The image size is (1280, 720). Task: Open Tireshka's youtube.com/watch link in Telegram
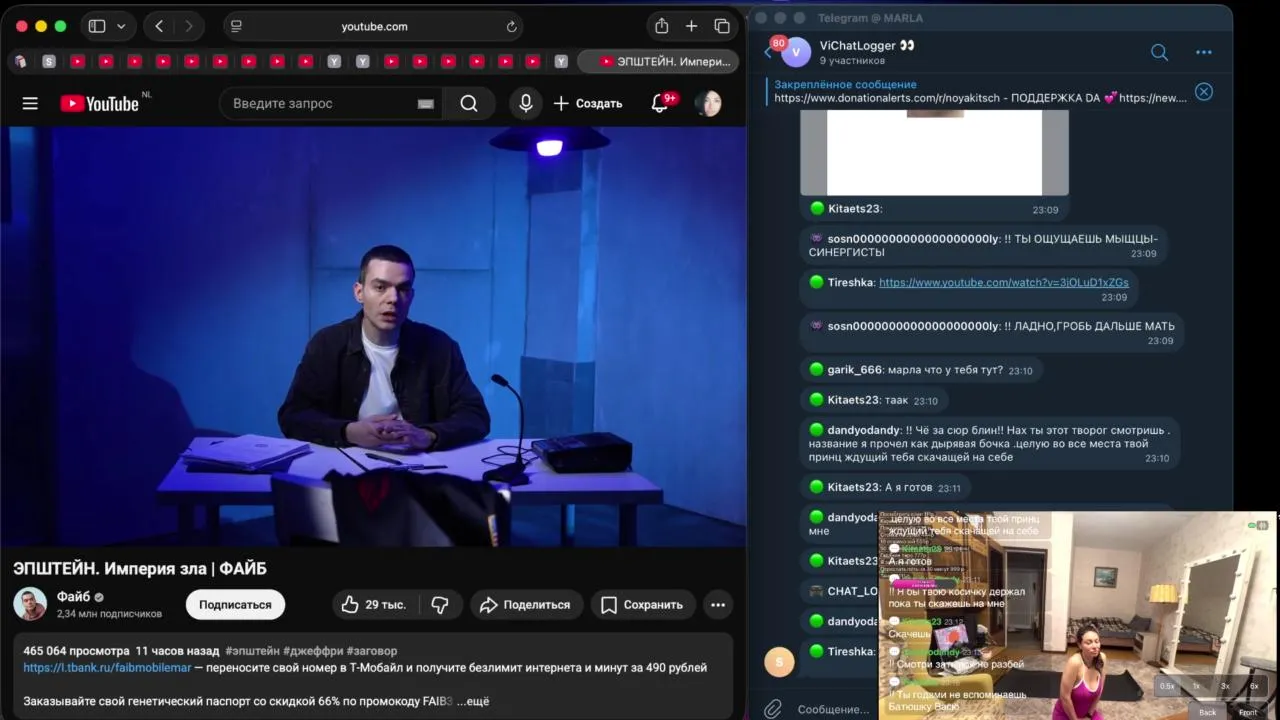[1004, 283]
